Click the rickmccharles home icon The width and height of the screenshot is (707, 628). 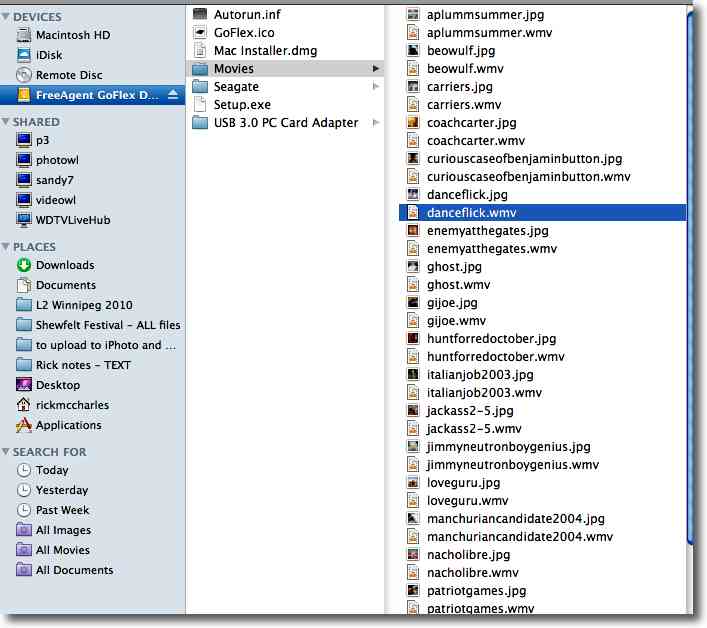click(x=24, y=405)
